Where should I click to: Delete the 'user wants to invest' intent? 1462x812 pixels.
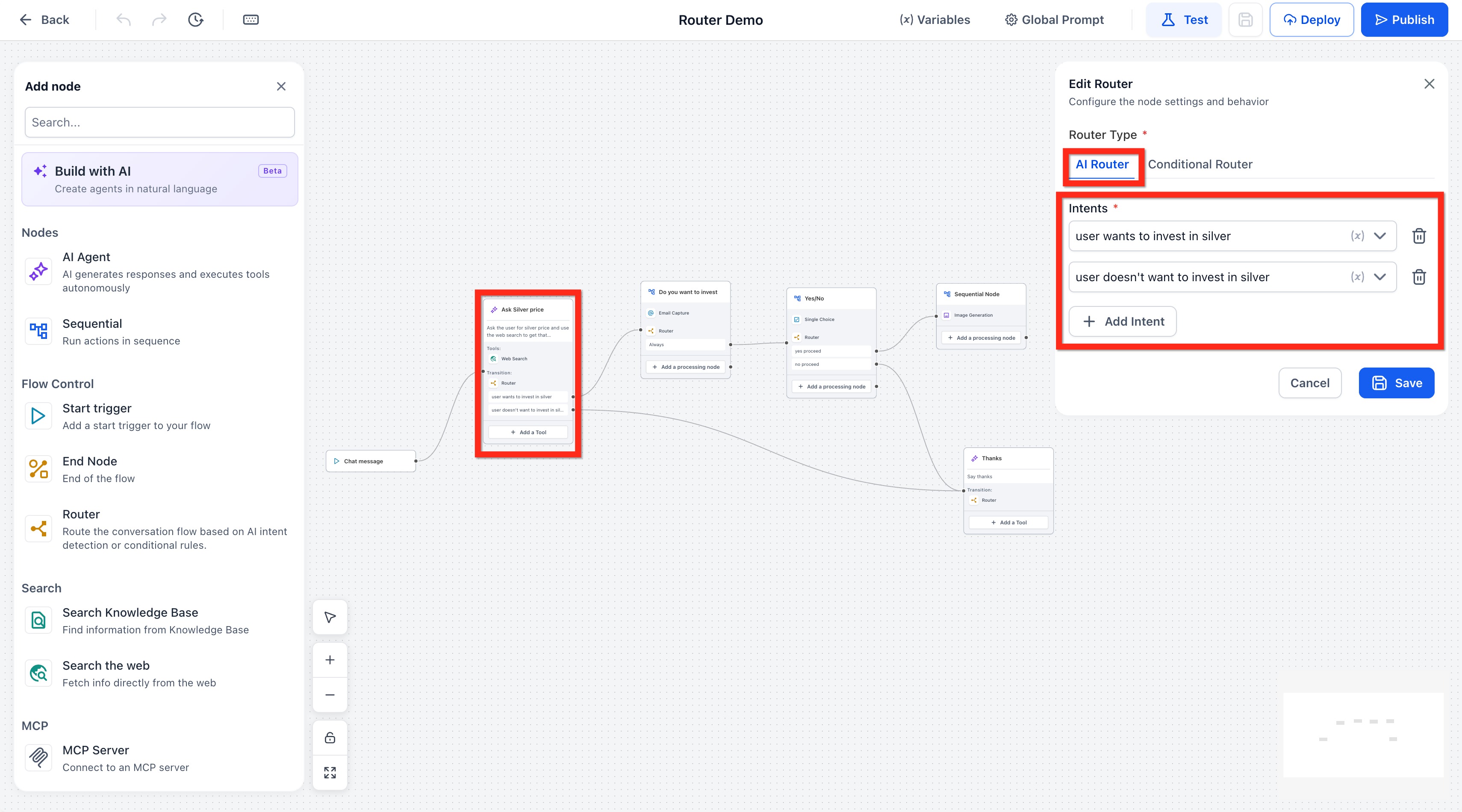tap(1419, 236)
